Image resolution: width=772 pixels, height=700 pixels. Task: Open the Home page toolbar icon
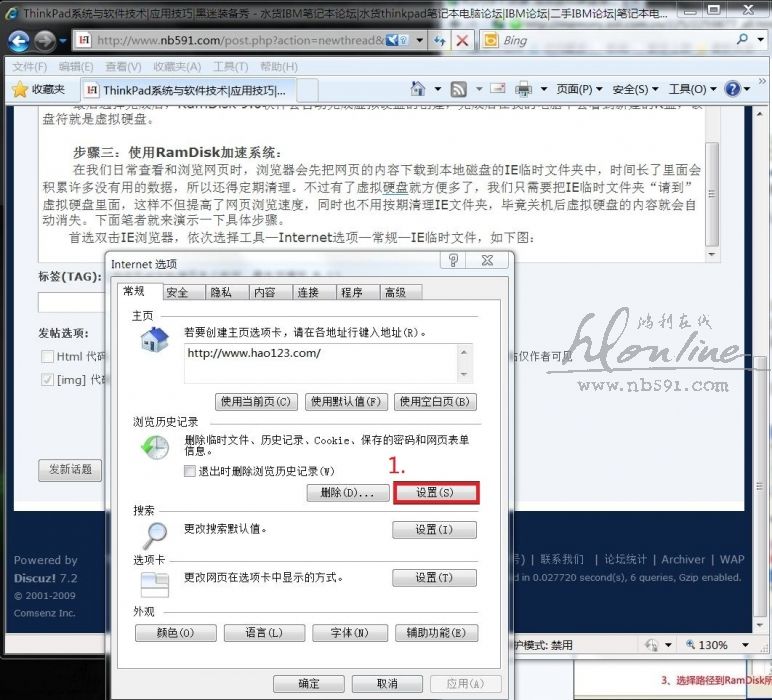point(419,89)
